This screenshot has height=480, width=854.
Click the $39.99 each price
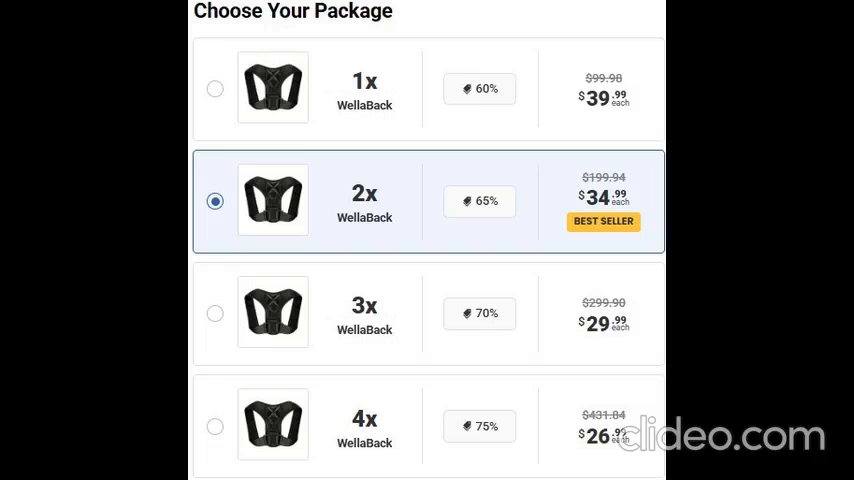603,97
